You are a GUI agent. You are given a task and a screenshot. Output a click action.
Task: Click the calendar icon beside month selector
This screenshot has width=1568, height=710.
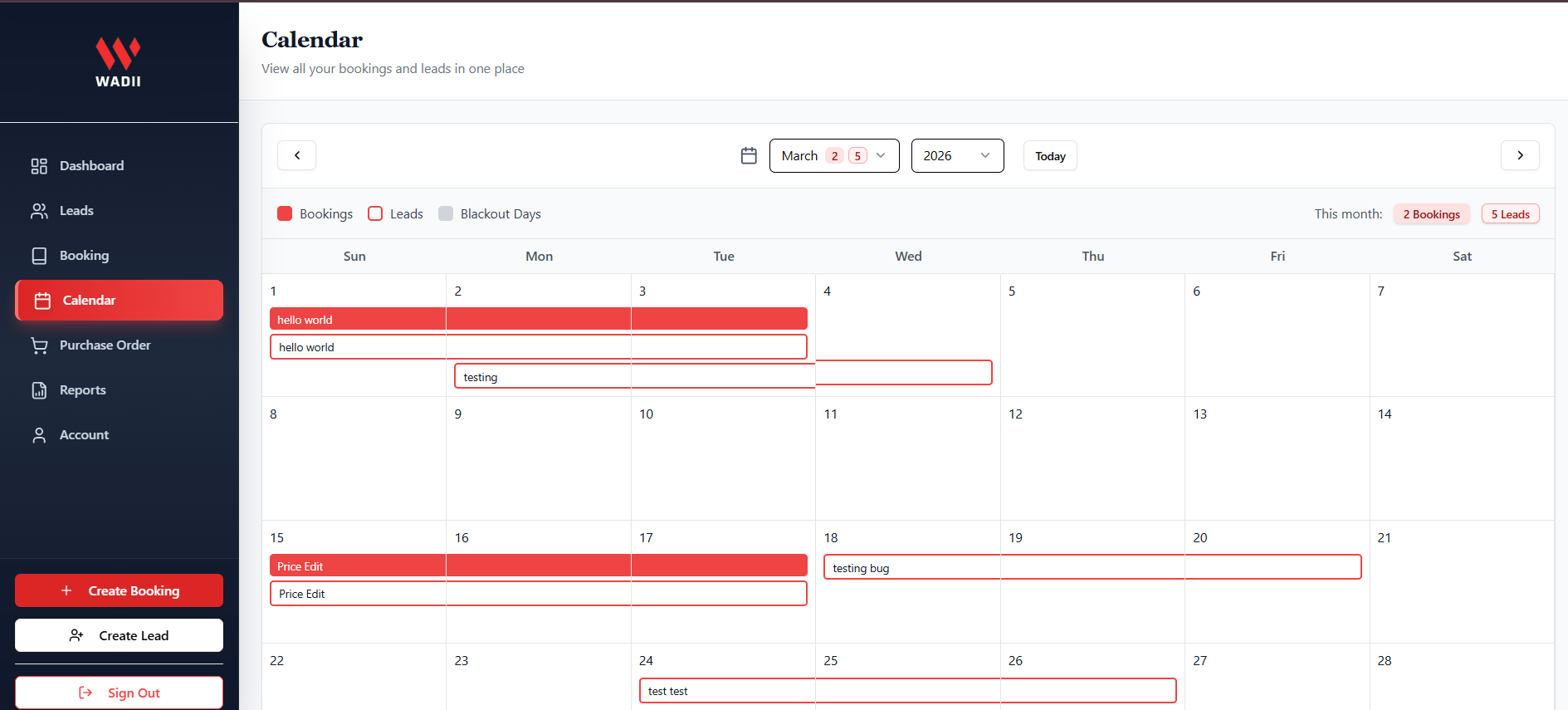tap(749, 155)
